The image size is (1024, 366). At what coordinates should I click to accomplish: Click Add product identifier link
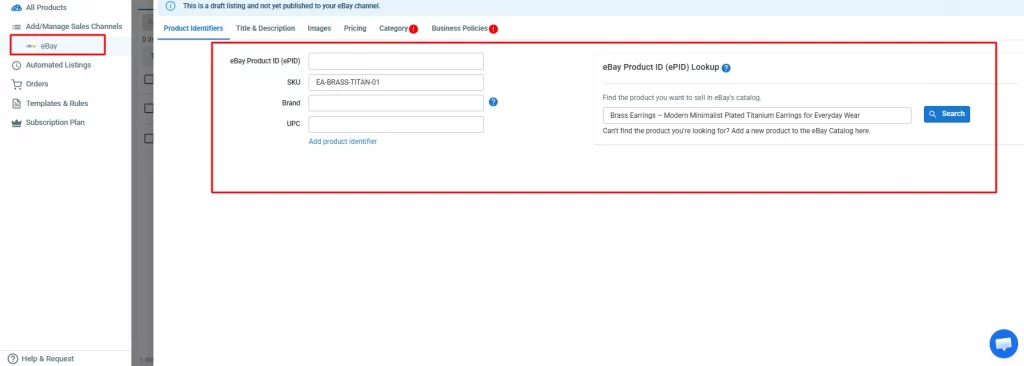coord(342,141)
